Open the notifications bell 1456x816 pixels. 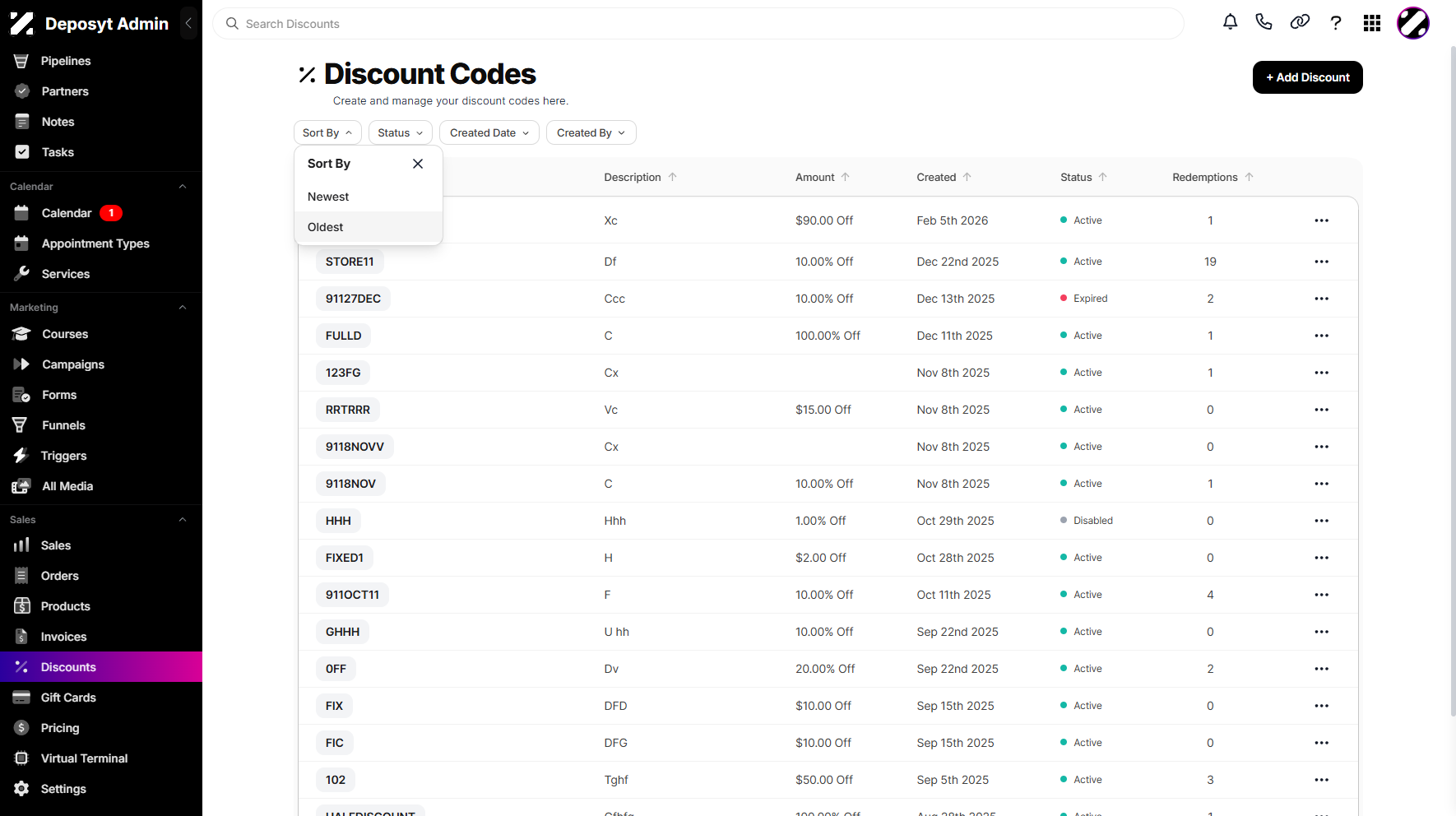pyautogui.click(x=1230, y=23)
